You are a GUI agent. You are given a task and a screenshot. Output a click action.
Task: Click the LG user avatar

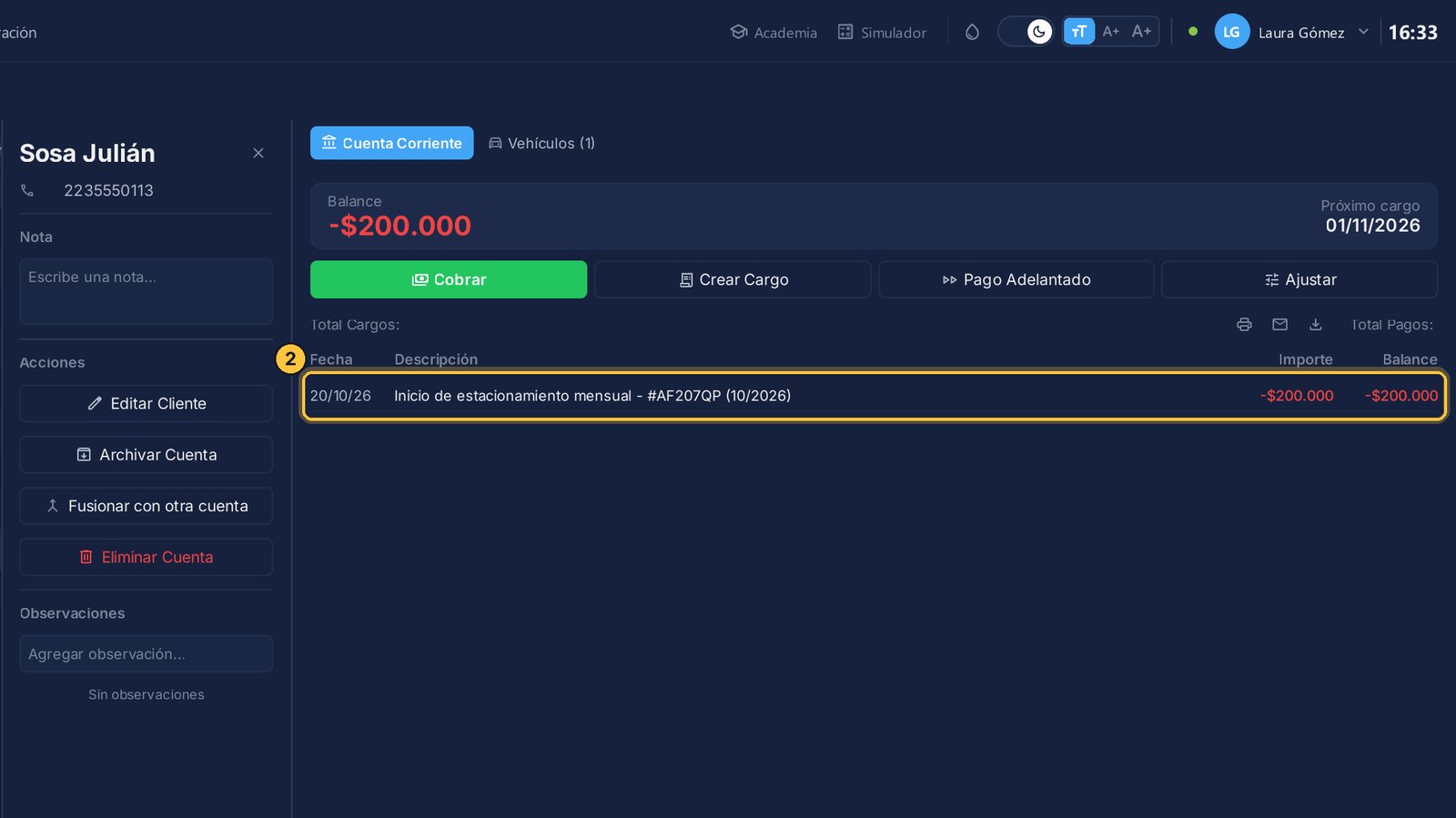coord(1231,32)
